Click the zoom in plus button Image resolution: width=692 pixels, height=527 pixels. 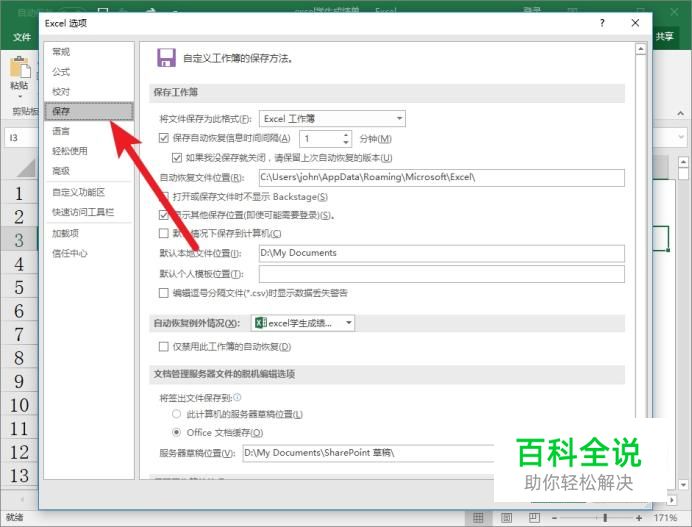tap(639, 517)
